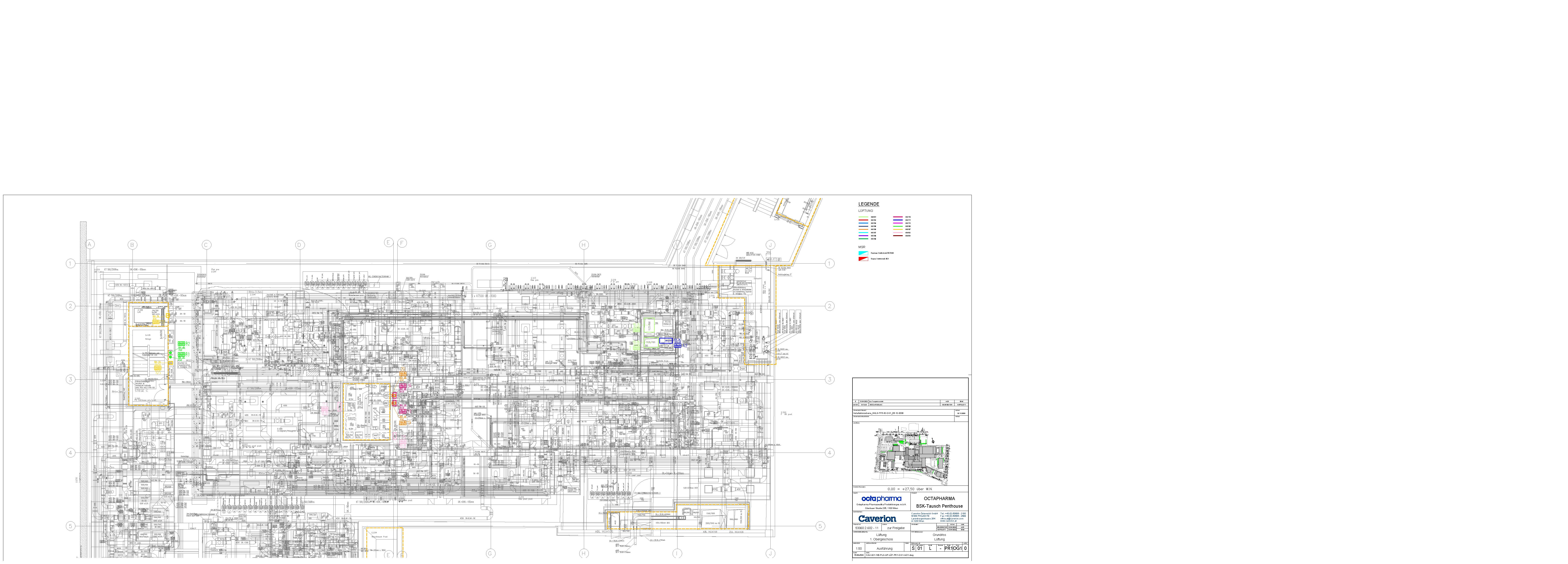
Task: Select the grid axis bubble labeled C
Action: coord(206,245)
